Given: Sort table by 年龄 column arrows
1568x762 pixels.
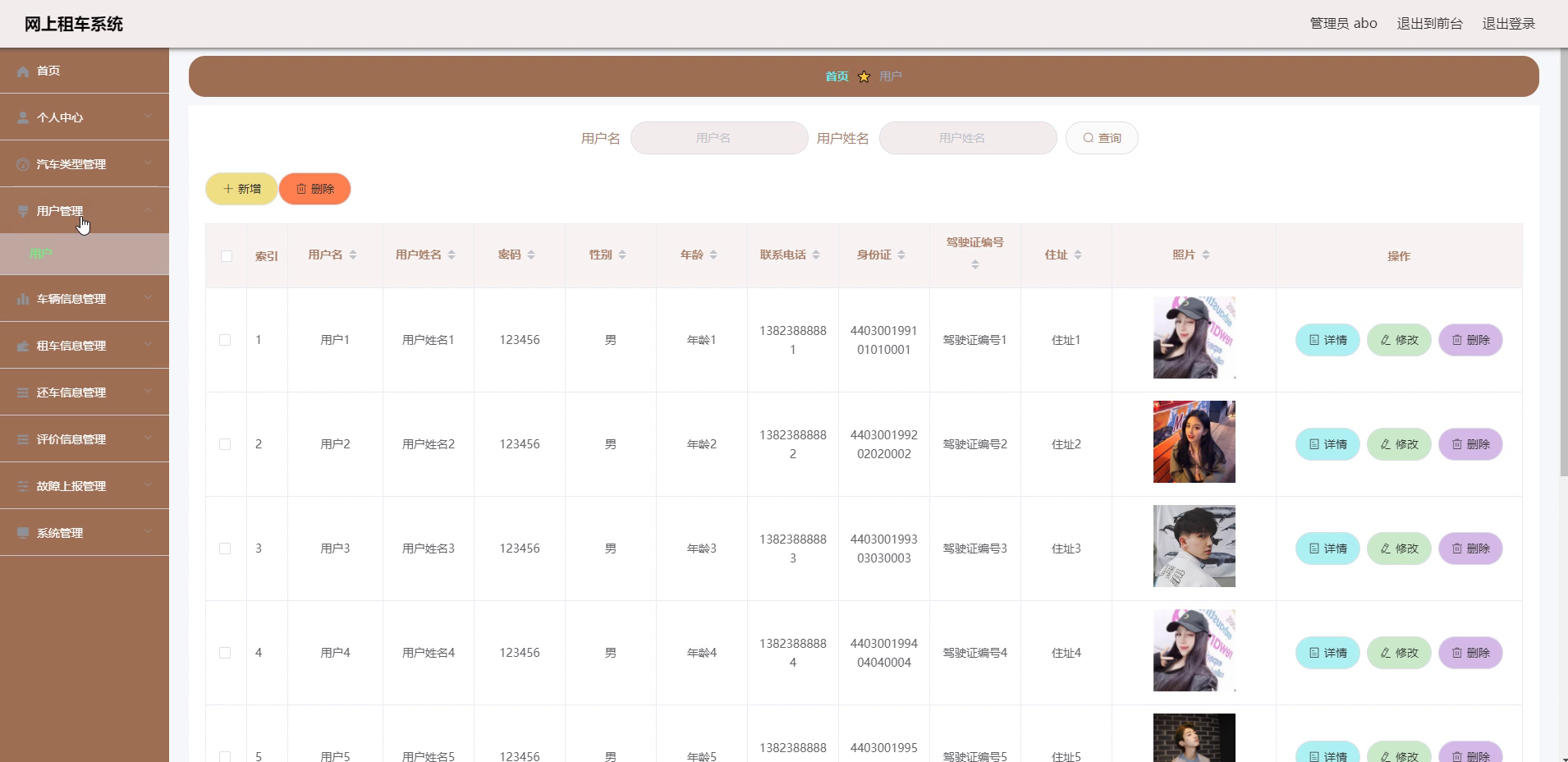Looking at the screenshot, I should click(x=713, y=255).
